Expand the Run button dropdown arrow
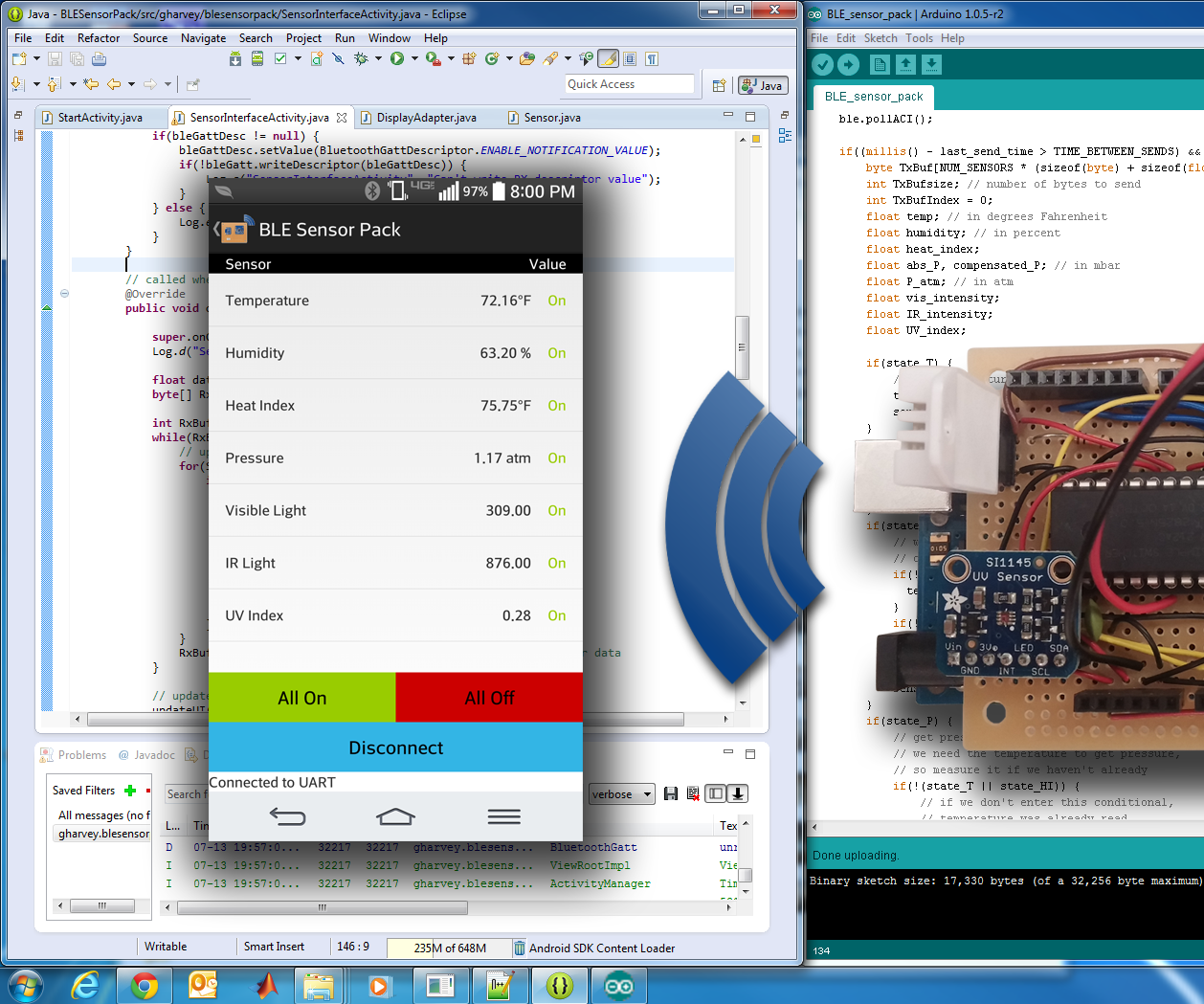This screenshot has width=1204, height=1004. [x=413, y=59]
